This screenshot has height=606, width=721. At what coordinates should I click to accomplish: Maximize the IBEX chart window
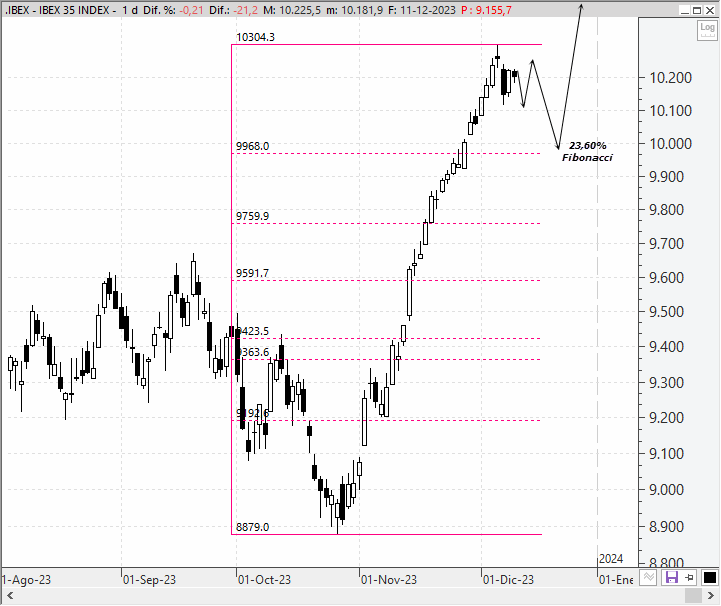[697, 11]
